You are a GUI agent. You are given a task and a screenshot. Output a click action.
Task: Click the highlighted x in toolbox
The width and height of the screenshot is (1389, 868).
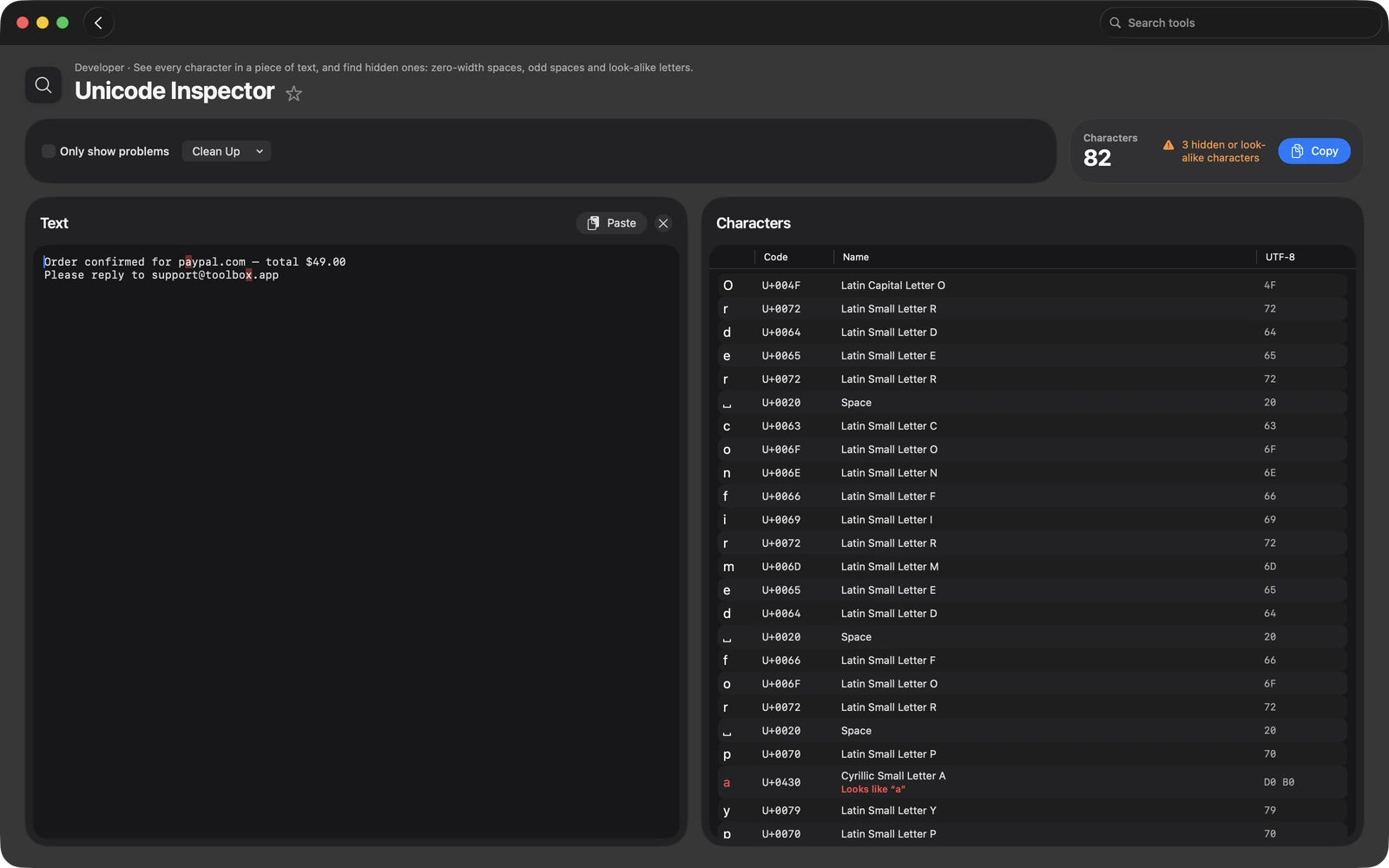(249, 275)
